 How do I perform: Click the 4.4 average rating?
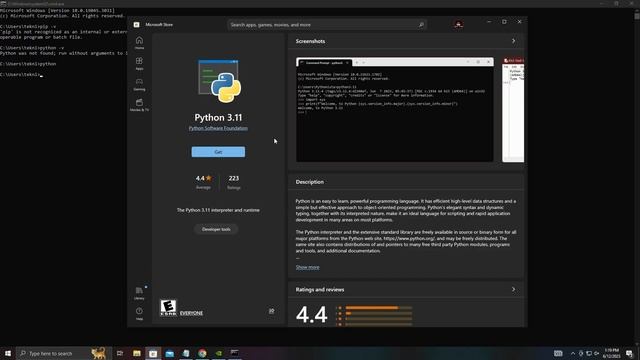pos(203,181)
